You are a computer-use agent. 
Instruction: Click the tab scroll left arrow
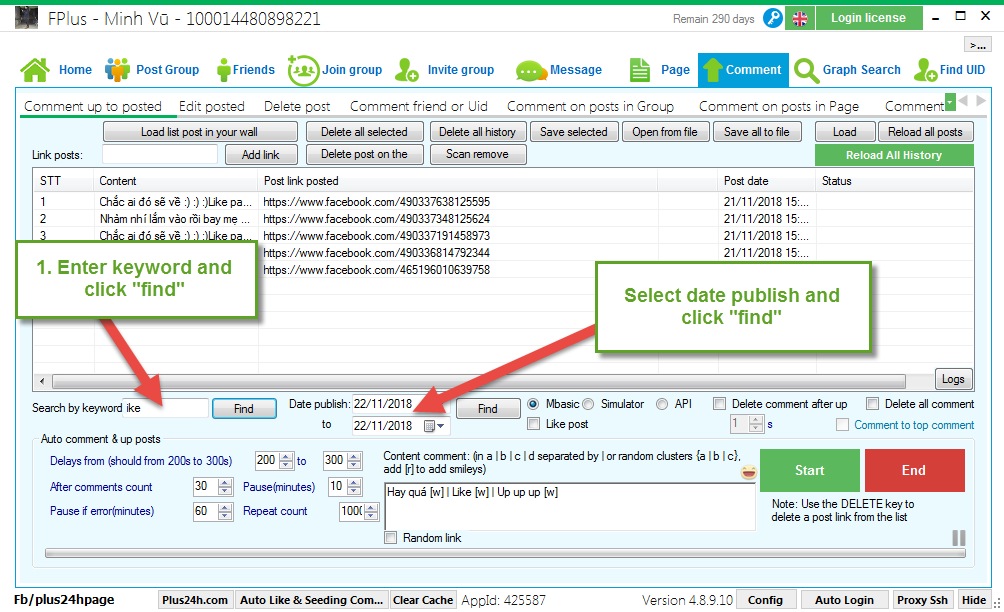[964, 101]
